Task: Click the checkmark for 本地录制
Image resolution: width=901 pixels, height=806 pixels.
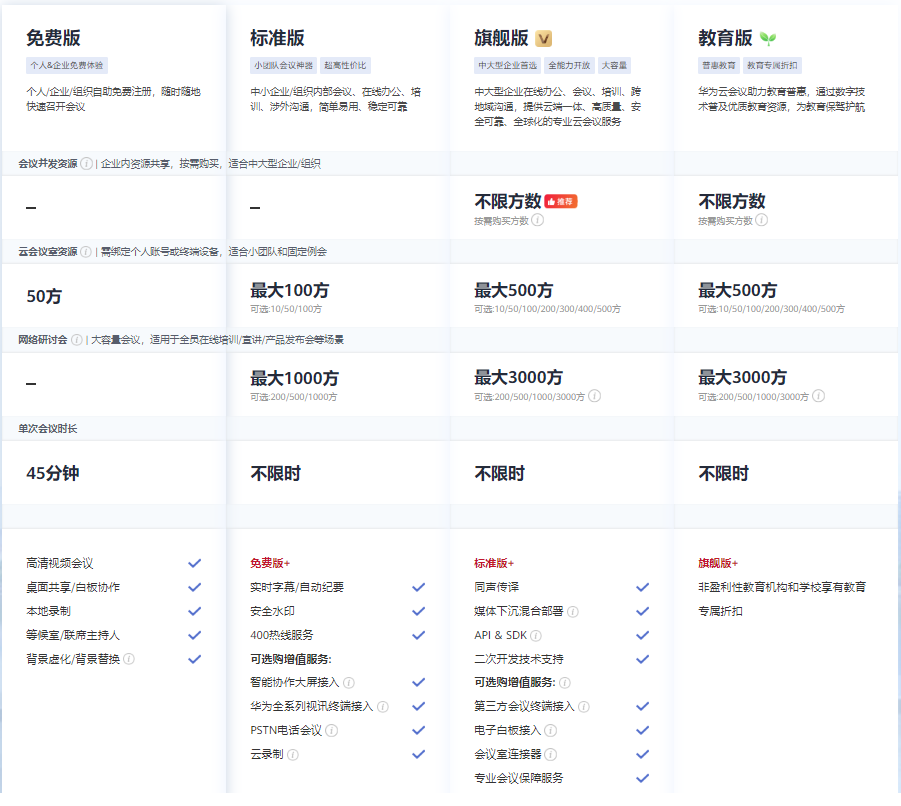Action: pyautogui.click(x=195, y=611)
